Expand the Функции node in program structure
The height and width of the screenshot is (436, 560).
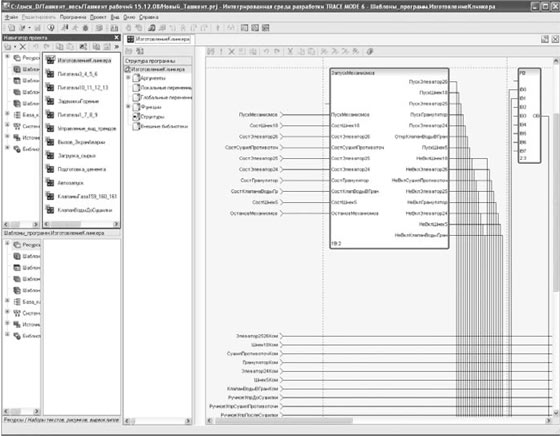(x=128, y=106)
